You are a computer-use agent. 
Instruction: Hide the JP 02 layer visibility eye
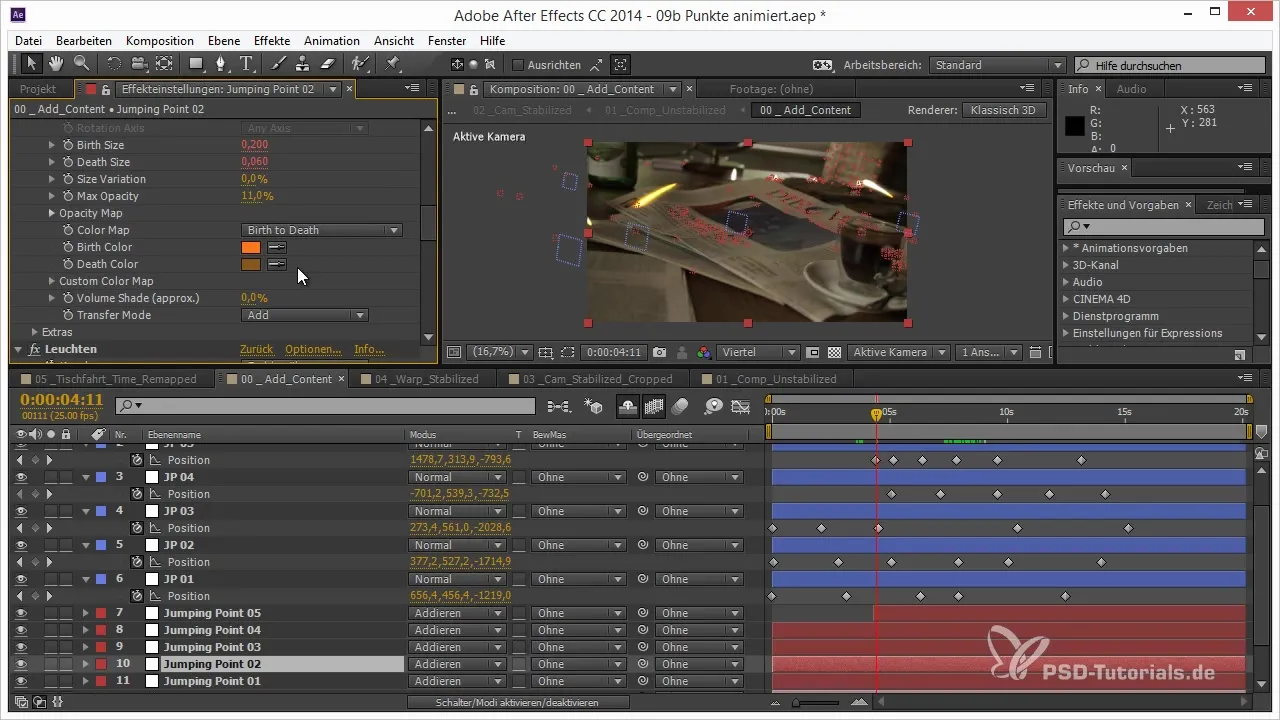click(20, 545)
